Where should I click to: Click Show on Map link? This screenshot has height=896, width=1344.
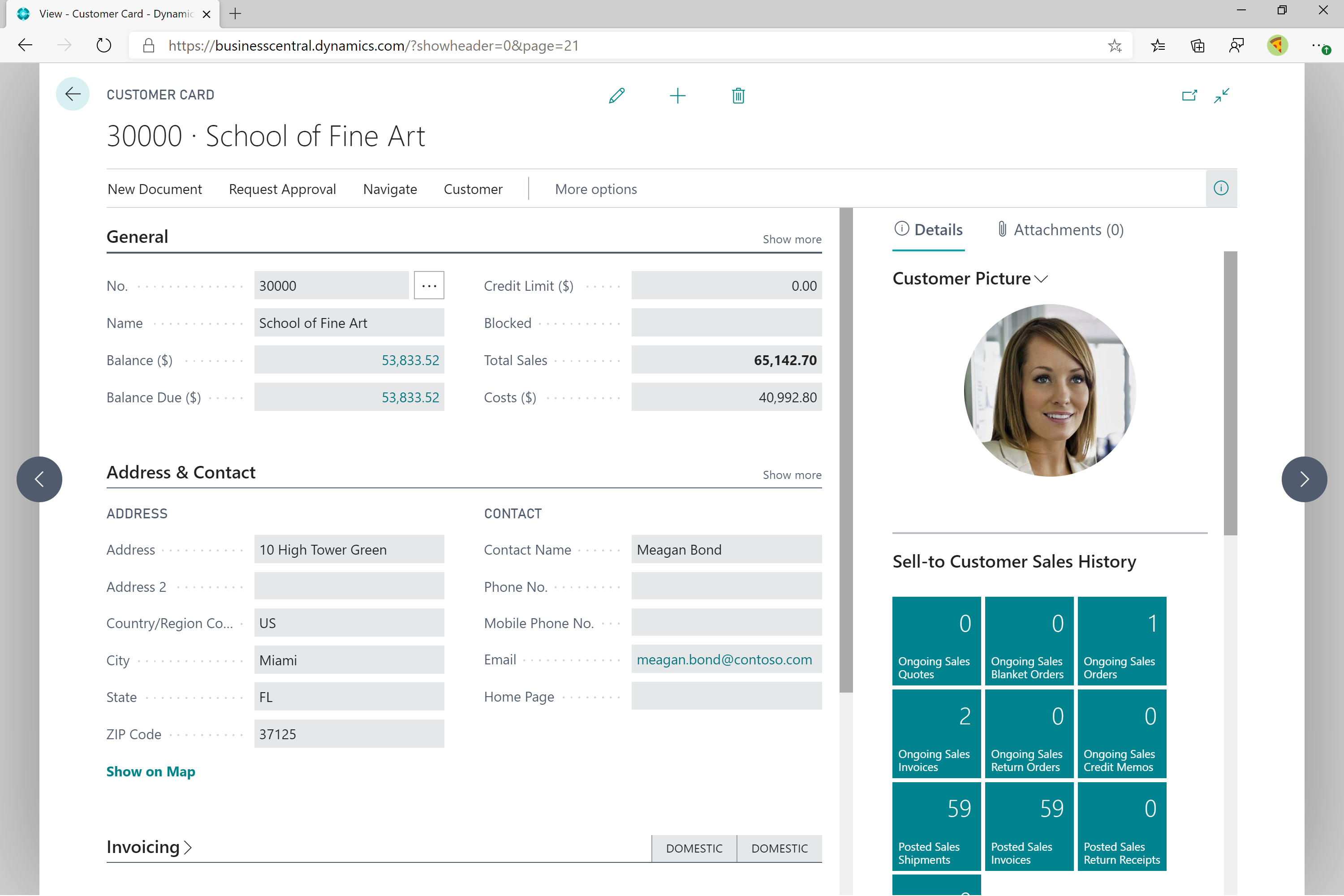[151, 771]
